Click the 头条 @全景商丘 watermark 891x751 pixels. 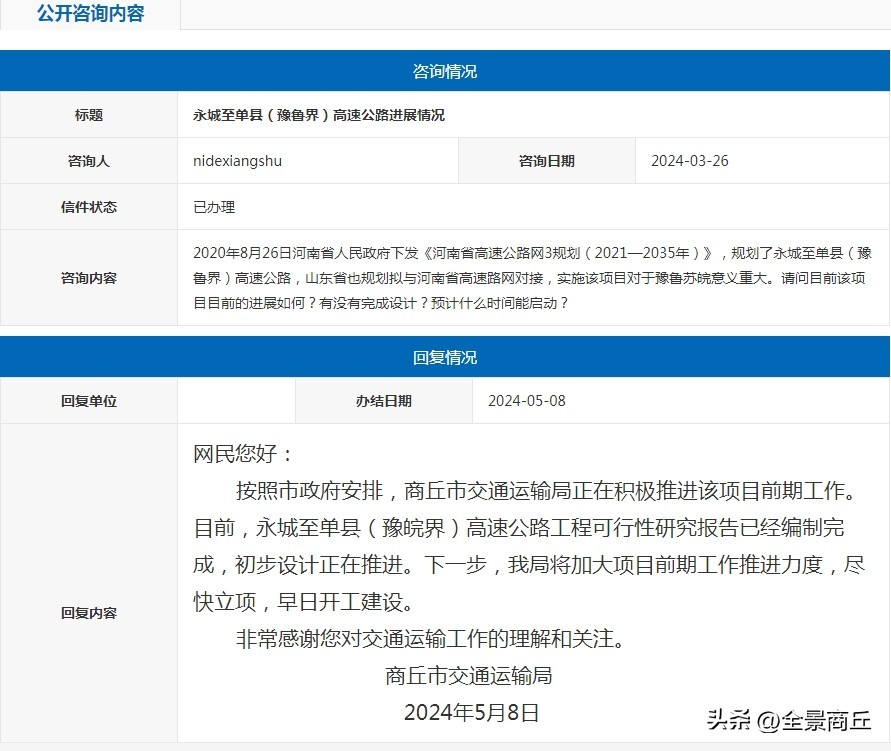tap(789, 720)
